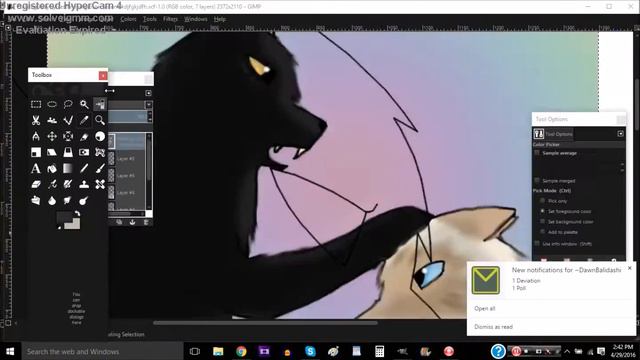This screenshot has height=360, width=640.
Task: Open the Windows menu
Action: pos(196,19)
